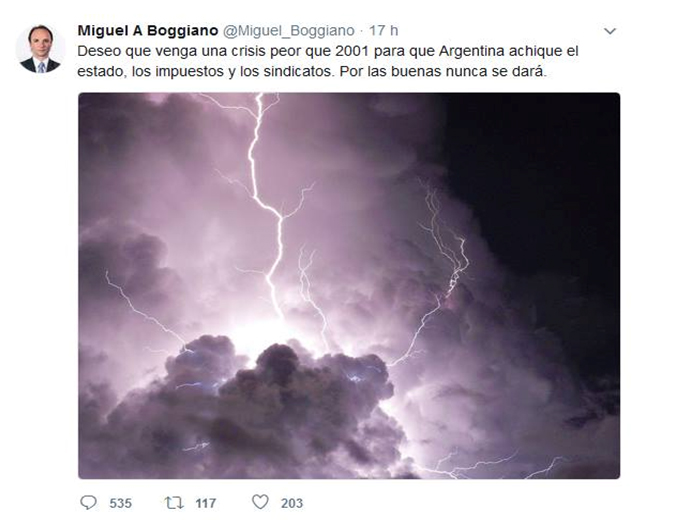Retweet using the retweet arrows icon

point(174,502)
